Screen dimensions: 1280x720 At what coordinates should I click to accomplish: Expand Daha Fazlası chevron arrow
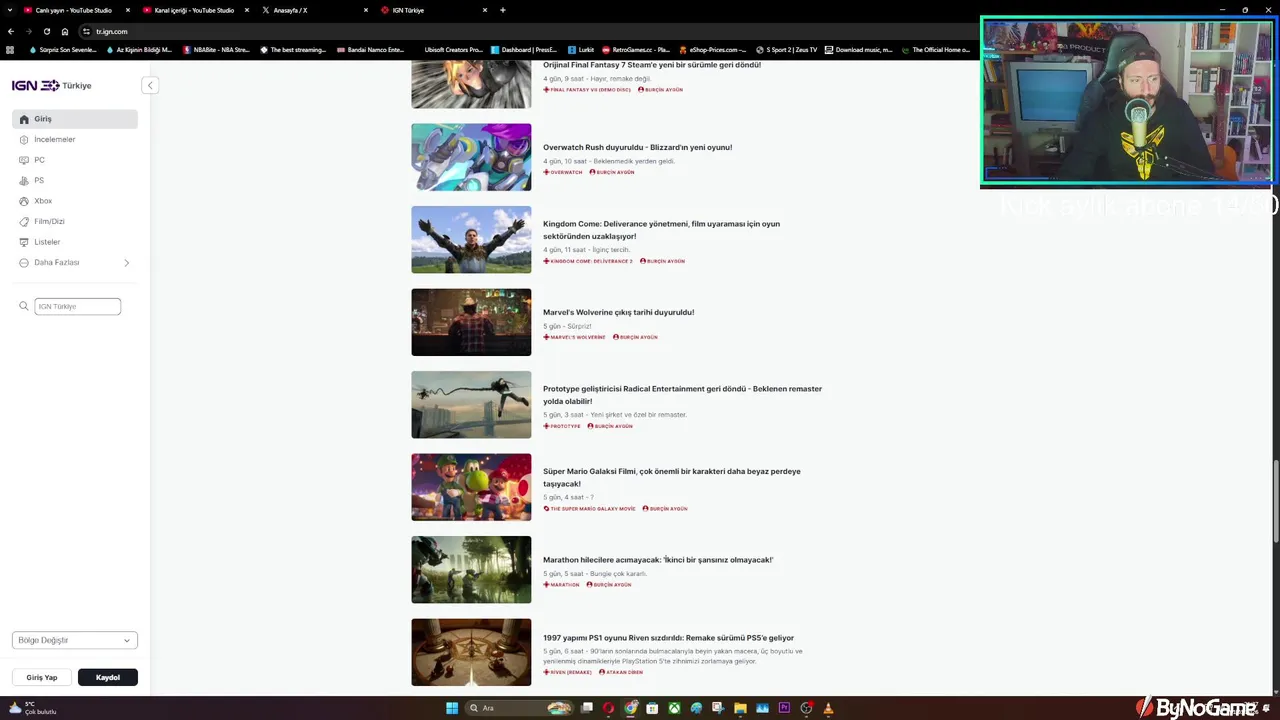coord(126,263)
